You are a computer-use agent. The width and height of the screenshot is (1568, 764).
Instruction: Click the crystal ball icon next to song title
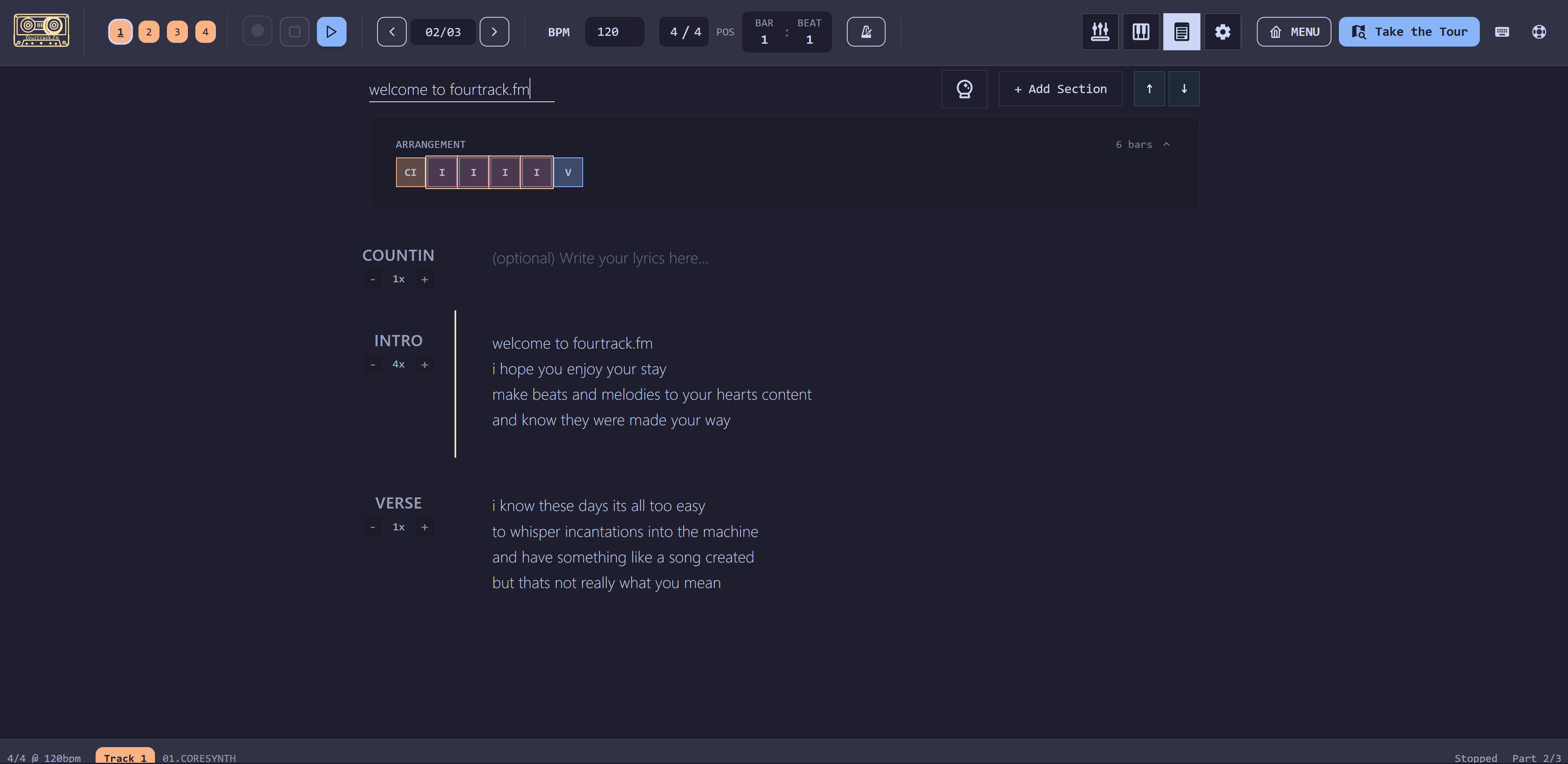tap(964, 88)
